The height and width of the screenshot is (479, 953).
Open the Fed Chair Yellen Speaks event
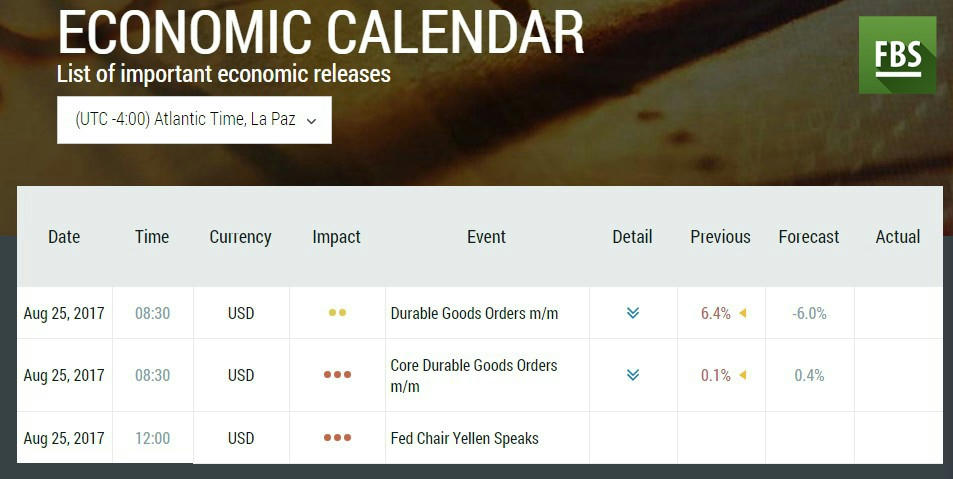tap(464, 438)
